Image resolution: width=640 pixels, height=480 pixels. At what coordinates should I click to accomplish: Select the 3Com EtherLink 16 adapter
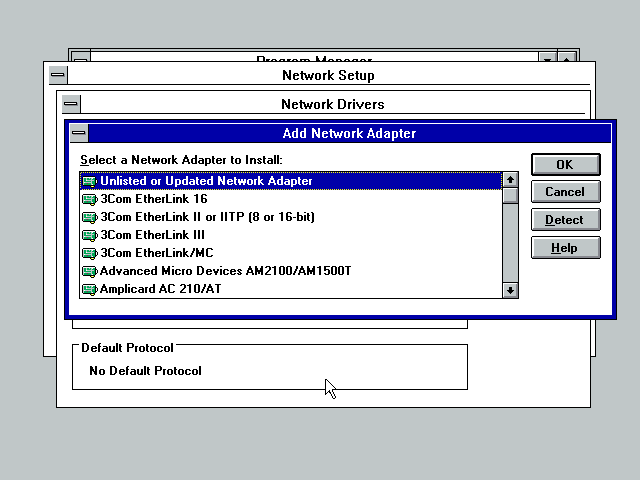click(291, 199)
